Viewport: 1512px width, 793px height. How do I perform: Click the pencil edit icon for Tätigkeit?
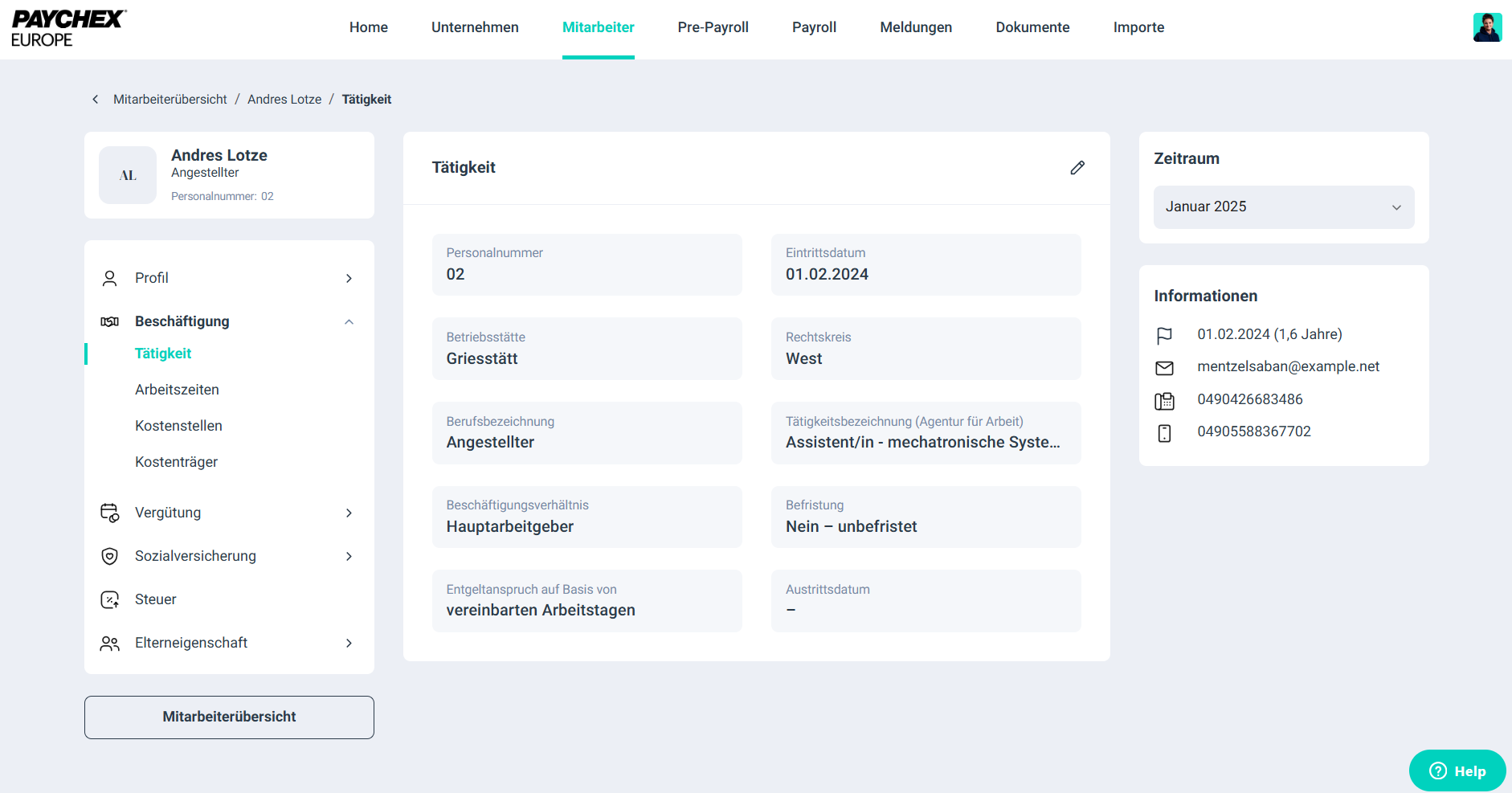click(x=1077, y=167)
